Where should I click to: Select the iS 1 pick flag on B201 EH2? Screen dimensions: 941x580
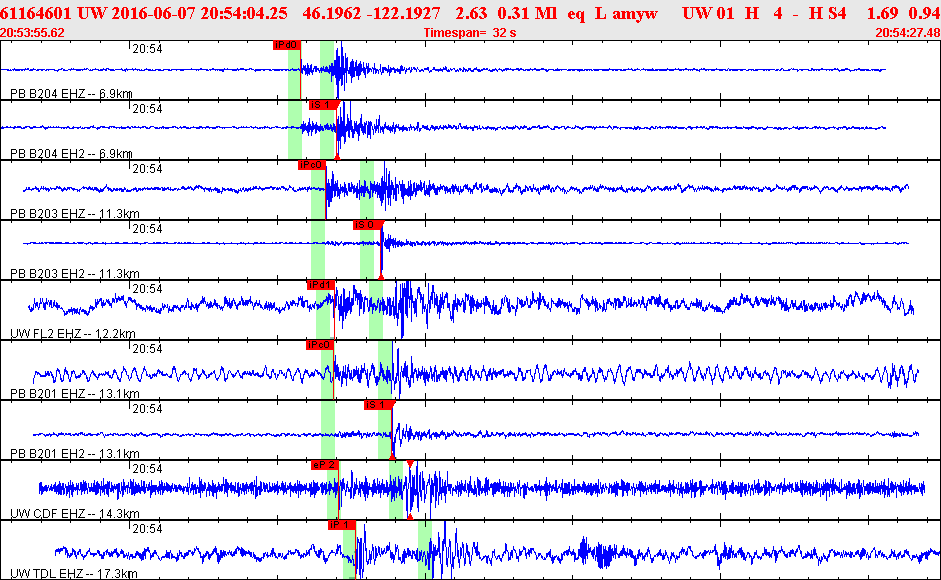(x=377, y=405)
